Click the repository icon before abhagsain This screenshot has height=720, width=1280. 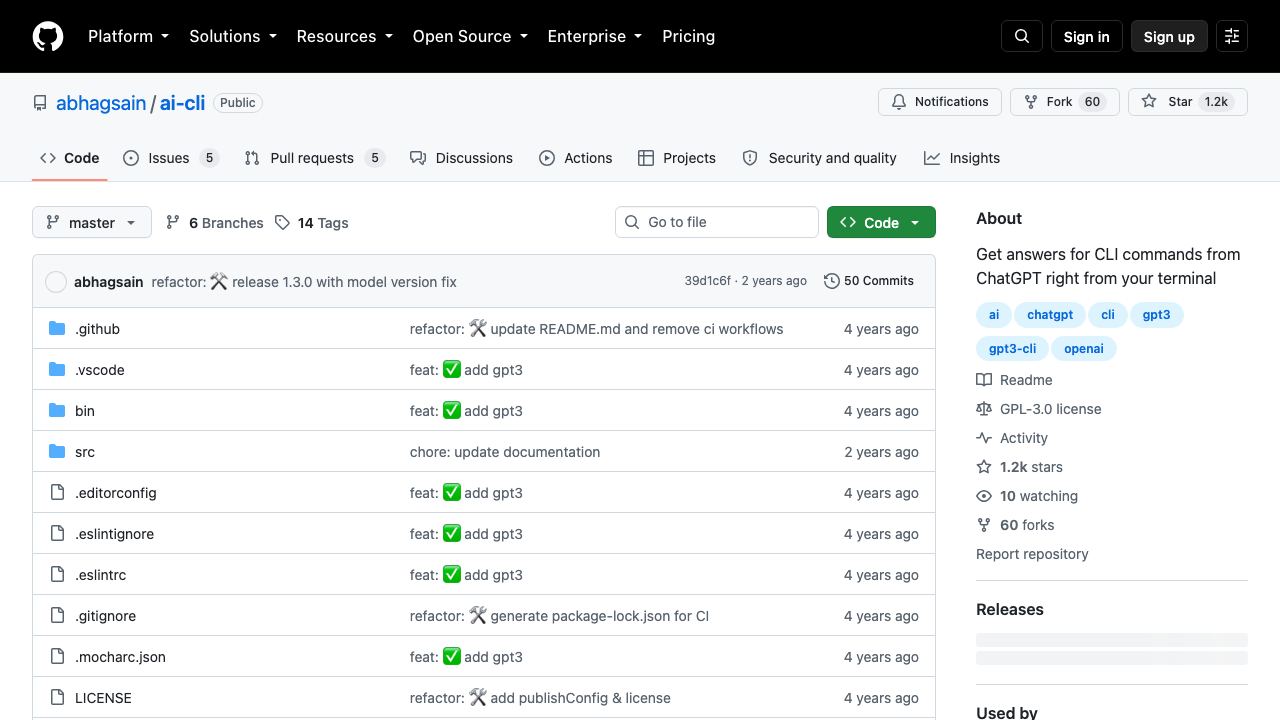point(40,103)
